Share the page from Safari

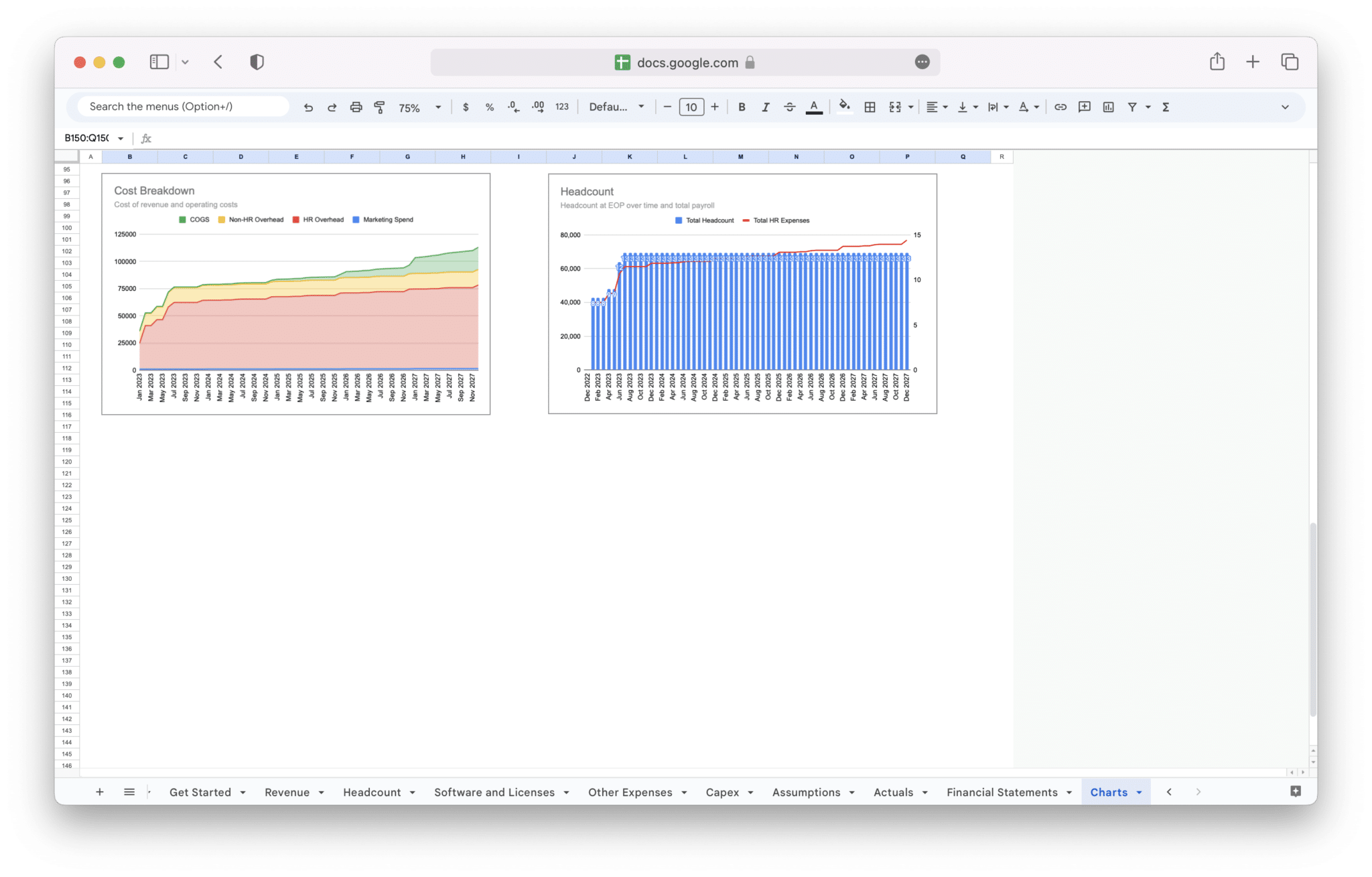[x=1217, y=62]
